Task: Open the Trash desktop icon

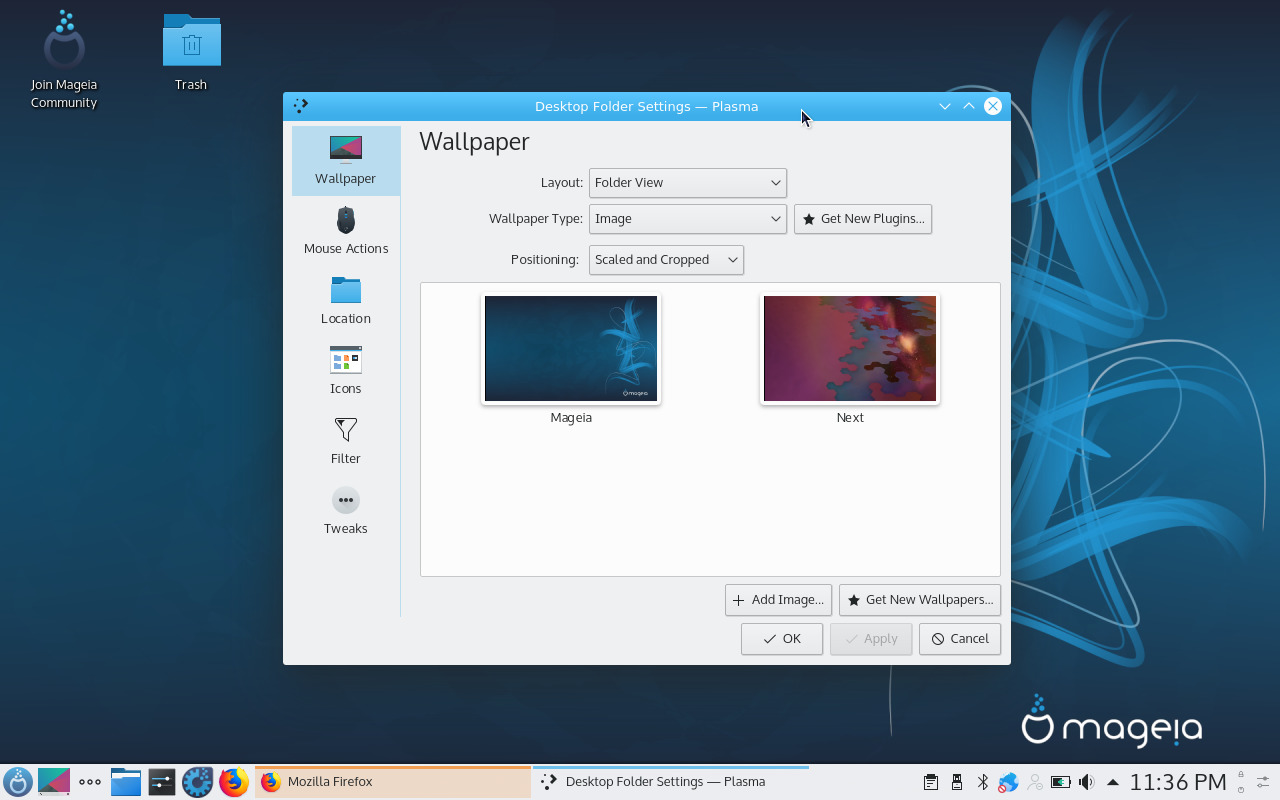Action: click(191, 52)
